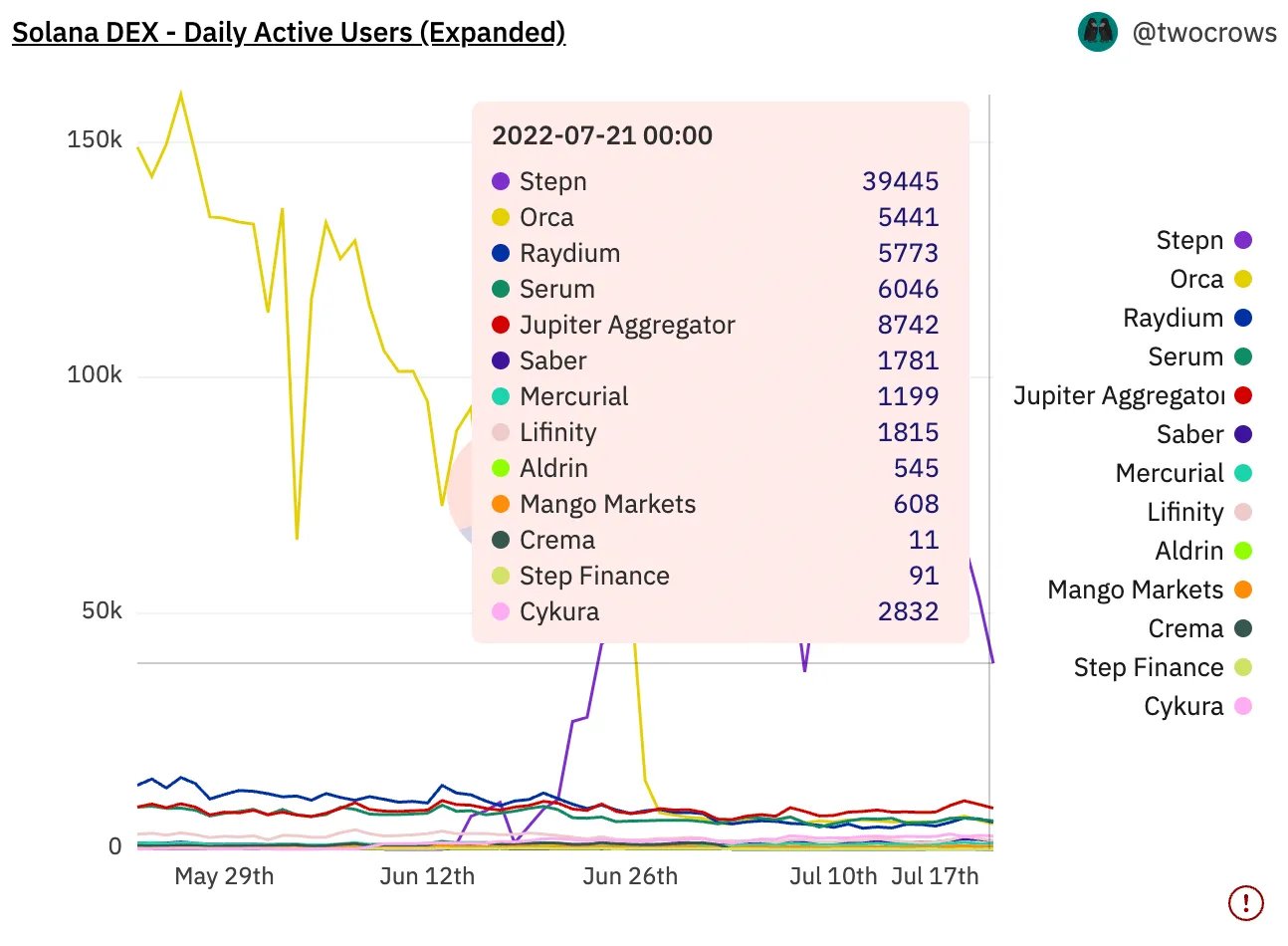Click the Stepn value 39445 in tooltip
This screenshot has height=946, width=1288.
point(900,181)
